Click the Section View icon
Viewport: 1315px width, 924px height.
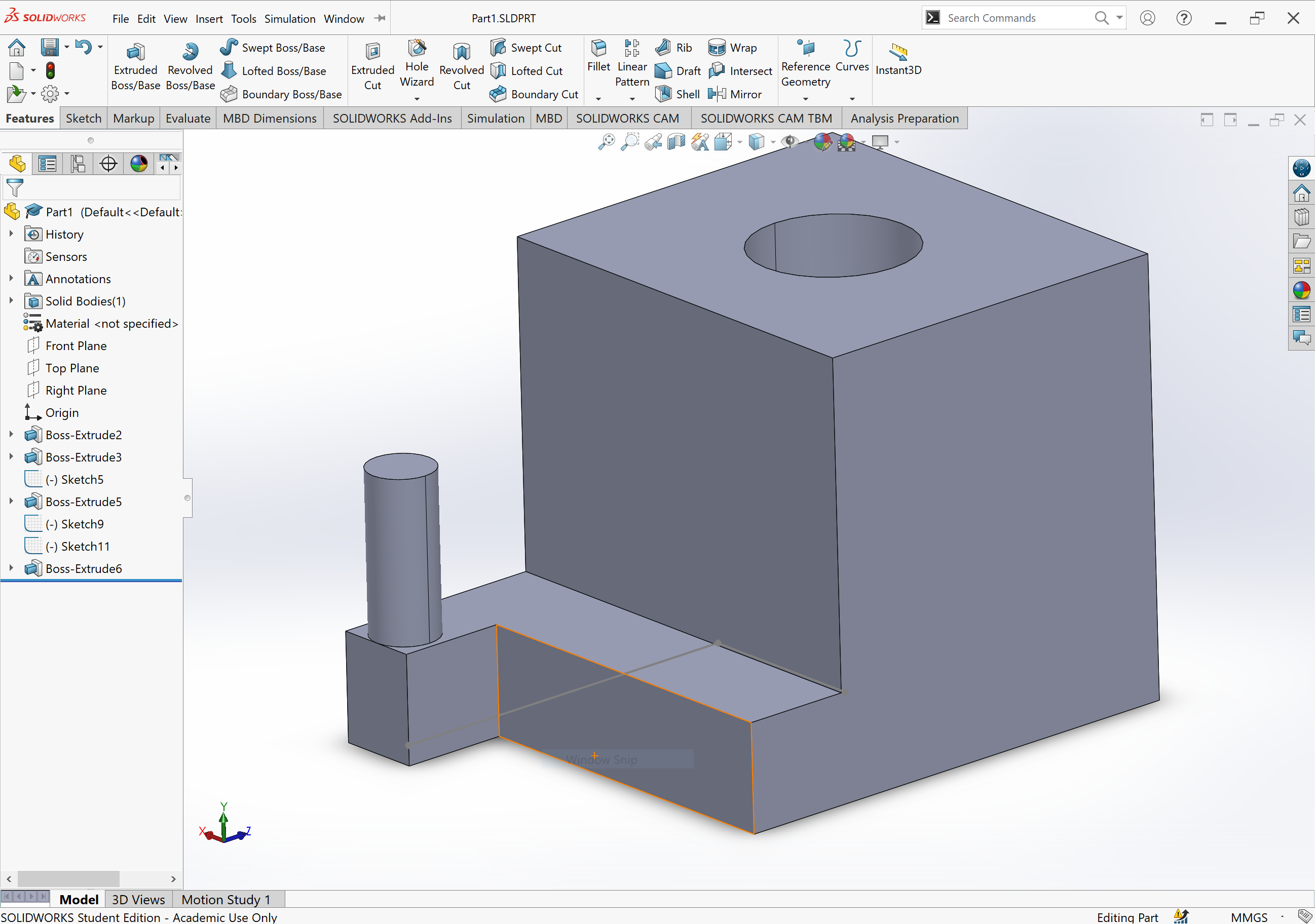point(677,141)
